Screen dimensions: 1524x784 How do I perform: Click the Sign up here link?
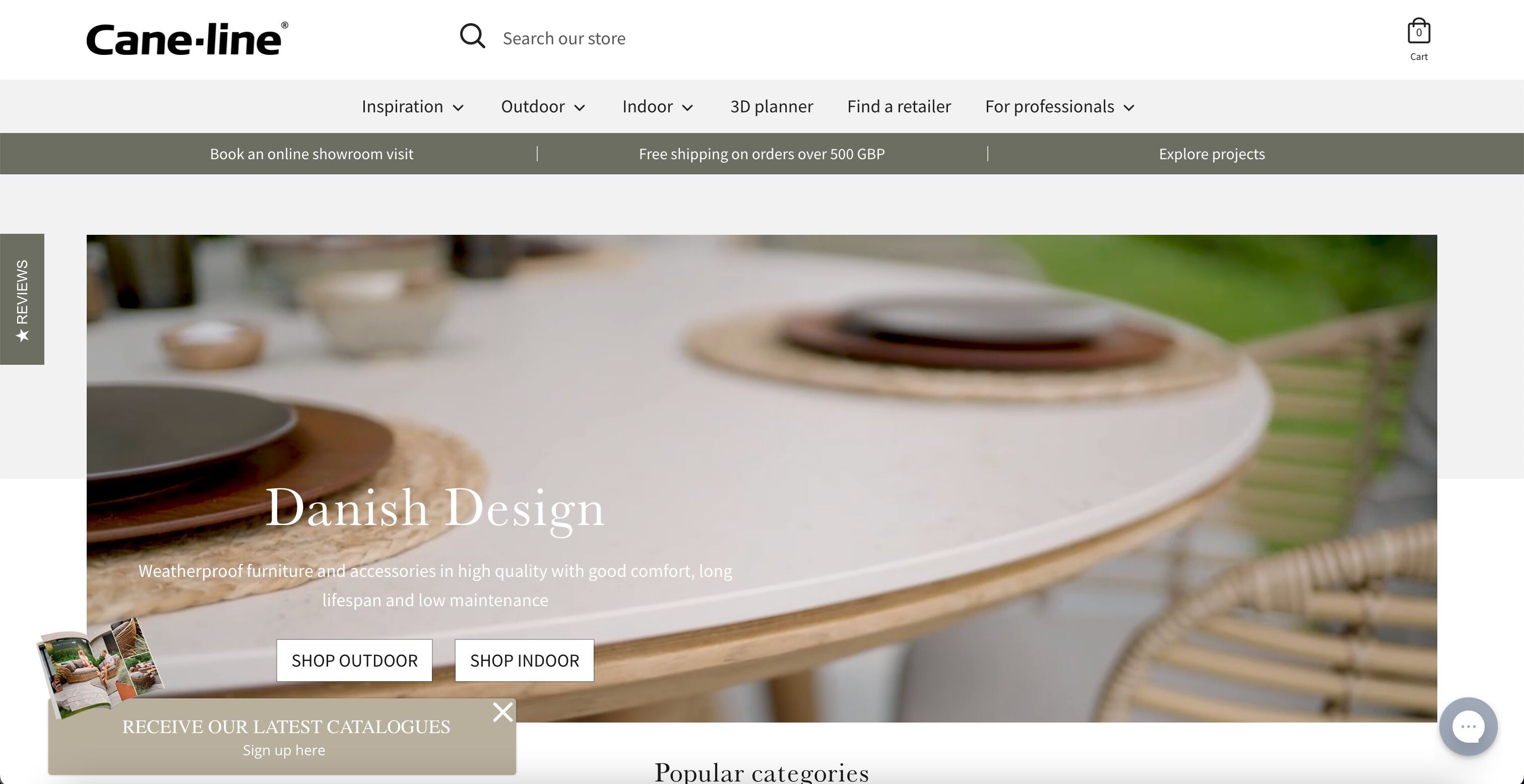click(x=284, y=750)
